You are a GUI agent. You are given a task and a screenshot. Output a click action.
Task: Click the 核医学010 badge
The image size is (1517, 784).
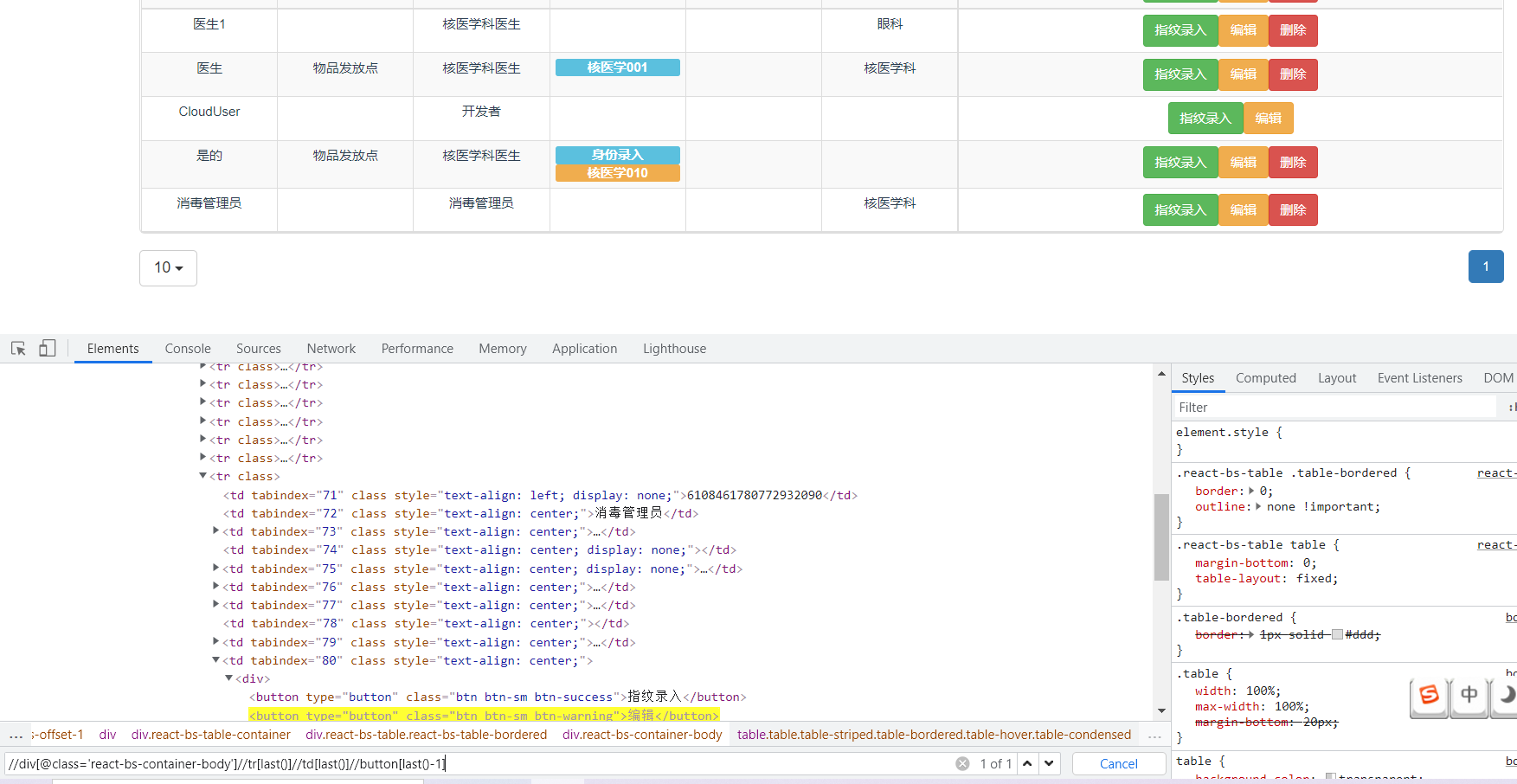click(x=618, y=173)
